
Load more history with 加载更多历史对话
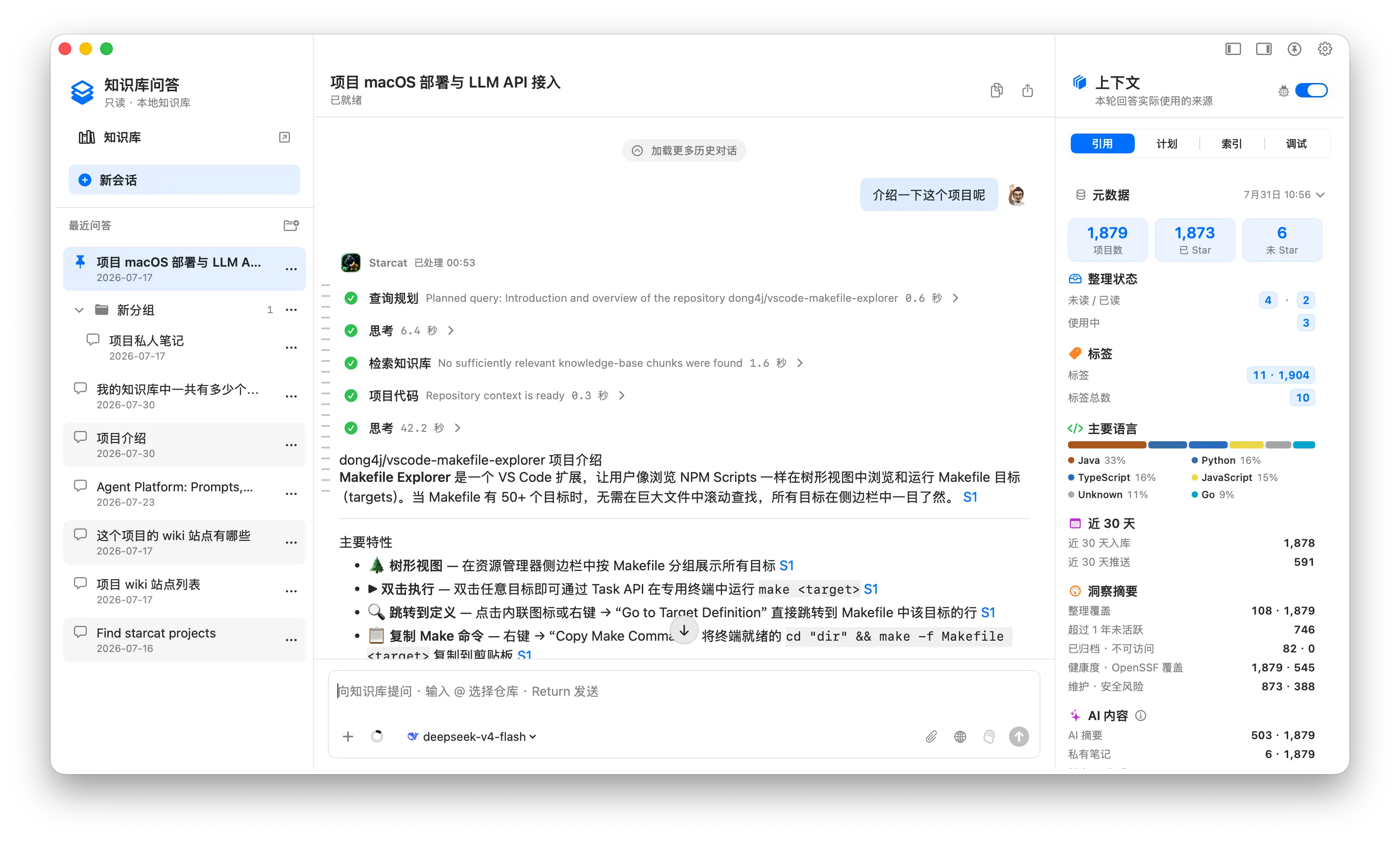684,150
